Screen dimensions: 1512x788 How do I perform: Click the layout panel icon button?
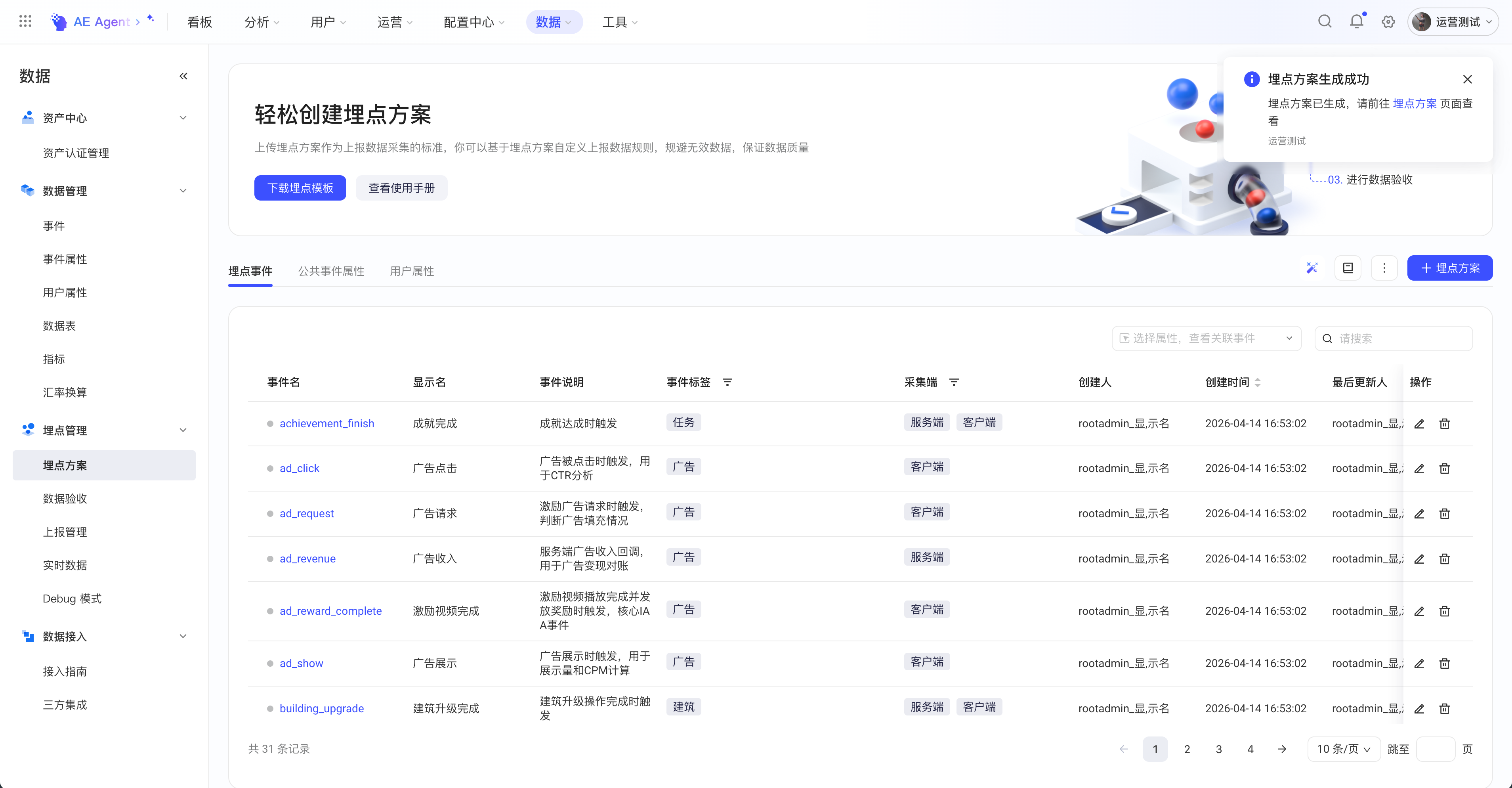point(1348,268)
